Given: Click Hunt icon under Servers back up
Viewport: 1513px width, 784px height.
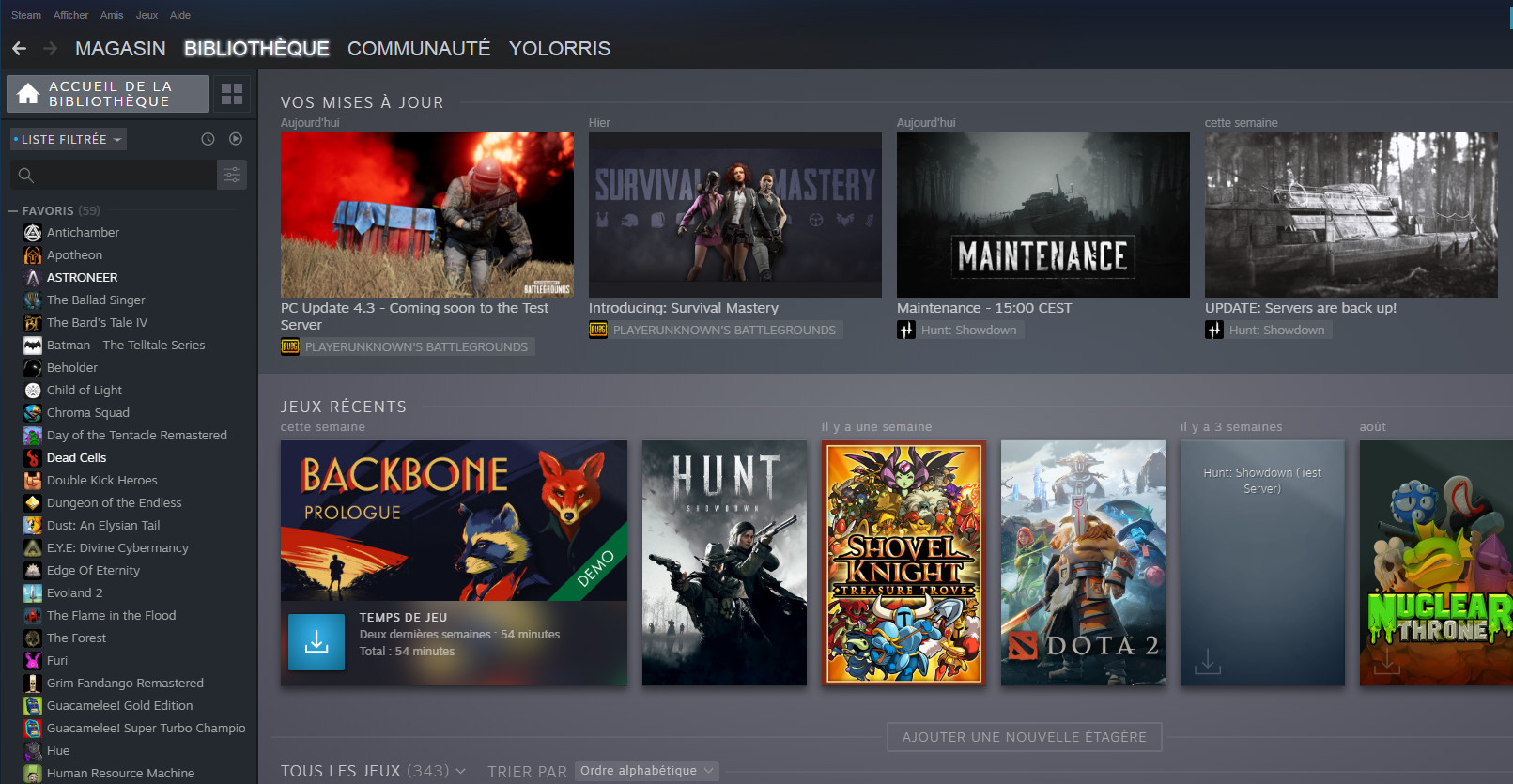Looking at the screenshot, I should coord(1214,330).
